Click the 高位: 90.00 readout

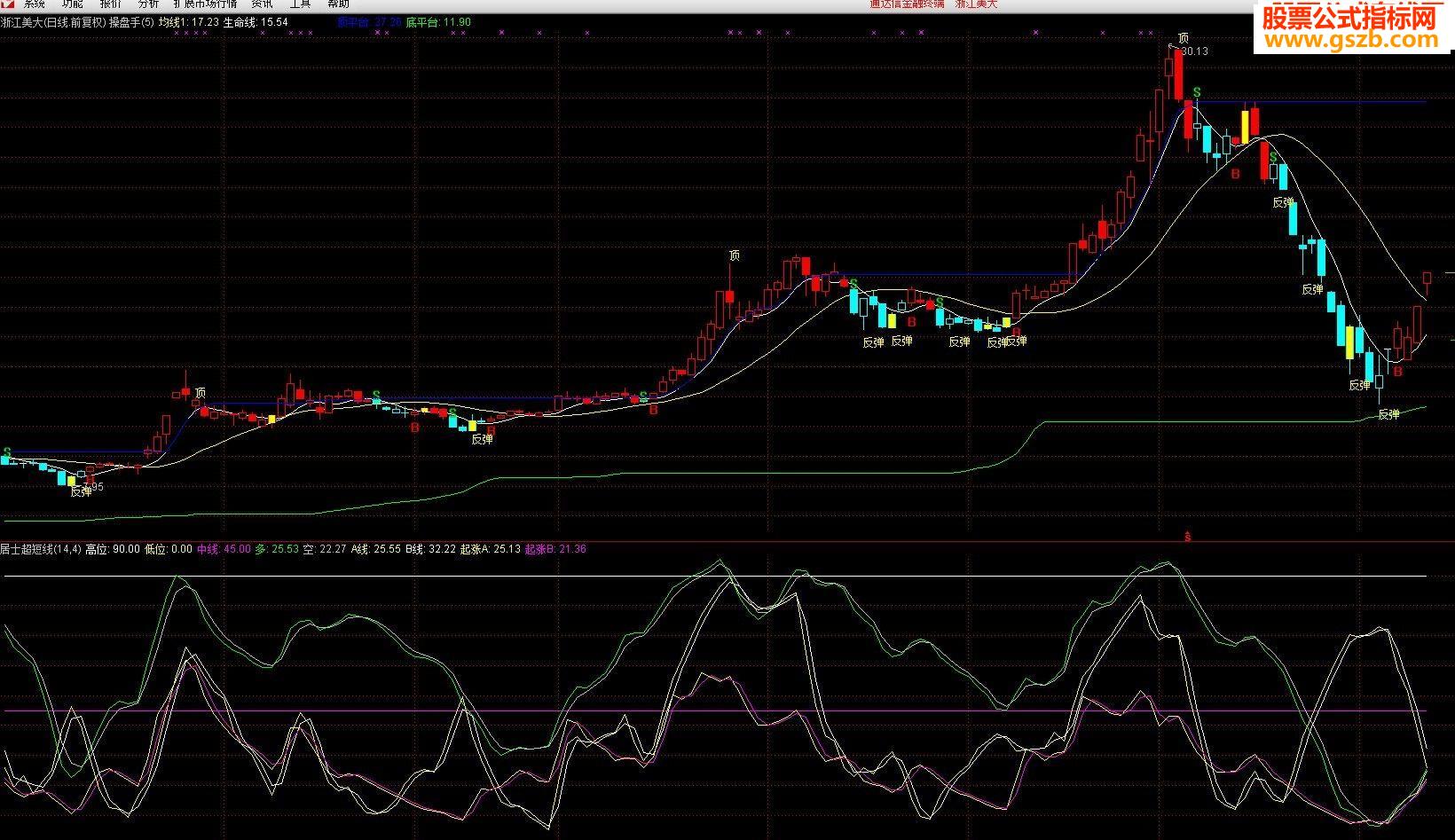click(x=113, y=549)
